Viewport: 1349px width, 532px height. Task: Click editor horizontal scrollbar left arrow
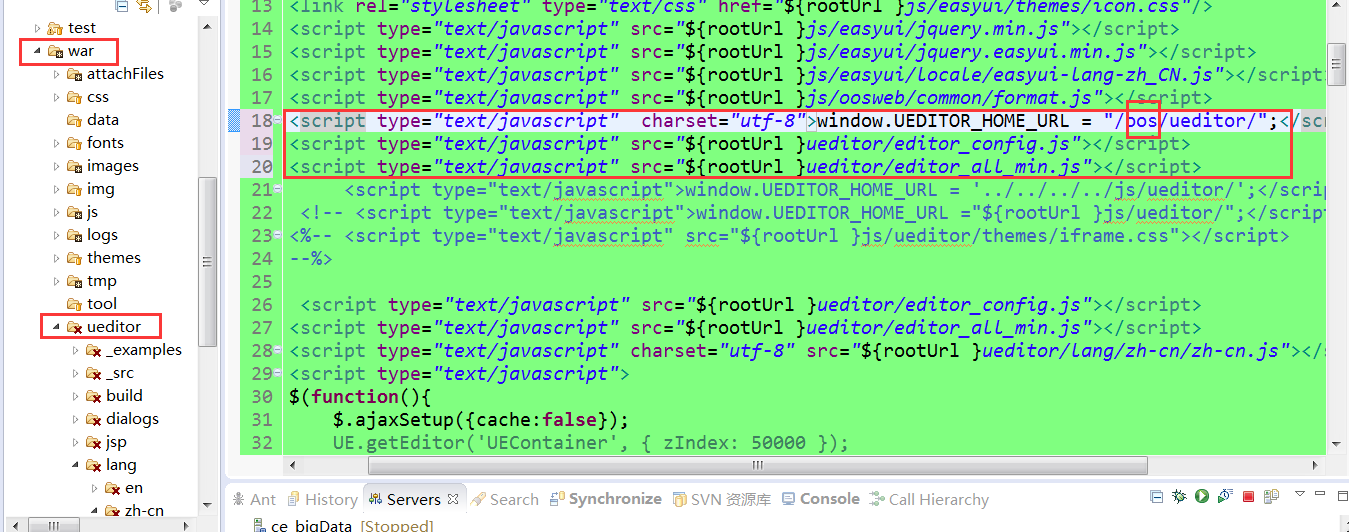[x=291, y=466]
